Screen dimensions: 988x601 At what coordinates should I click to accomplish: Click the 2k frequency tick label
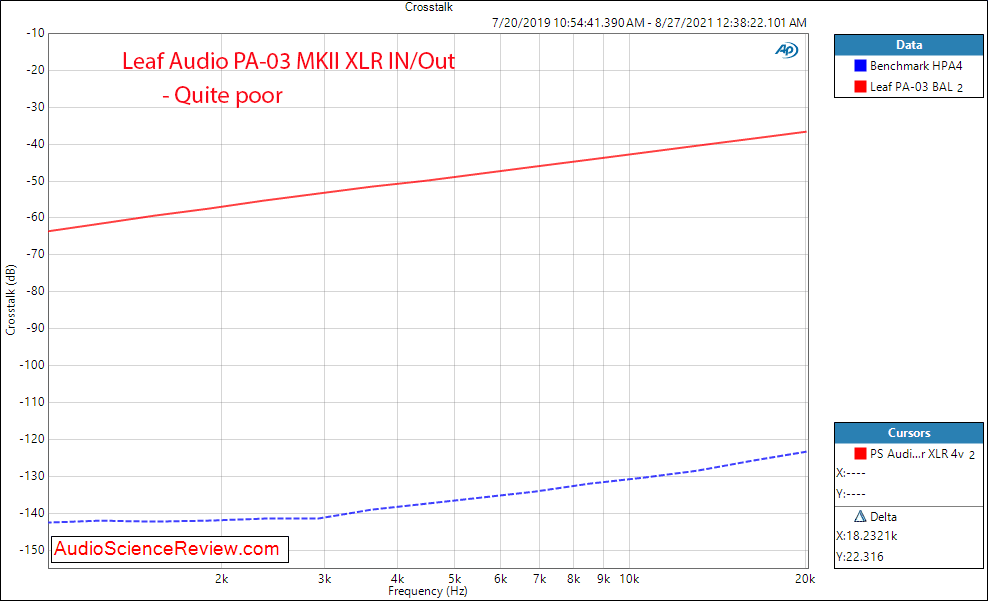click(x=221, y=579)
